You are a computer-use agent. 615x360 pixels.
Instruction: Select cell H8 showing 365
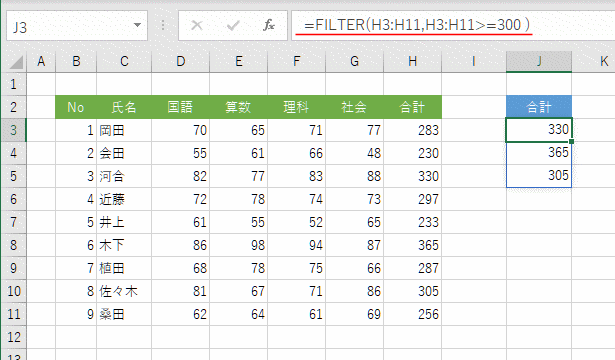point(413,245)
